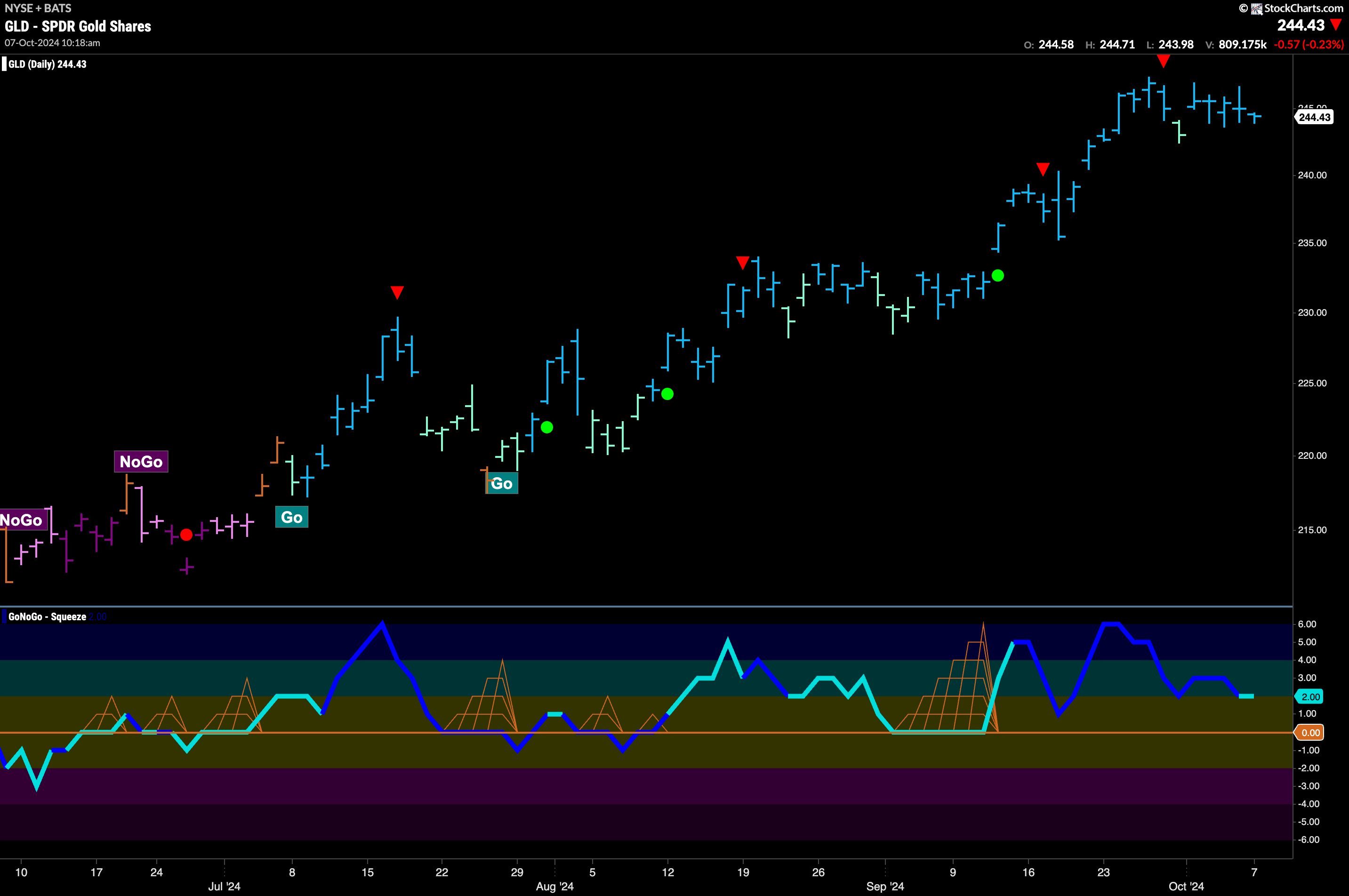Click the leftmost NoGo label in the price panel
This screenshot has width=1349, height=896.
(x=23, y=520)
